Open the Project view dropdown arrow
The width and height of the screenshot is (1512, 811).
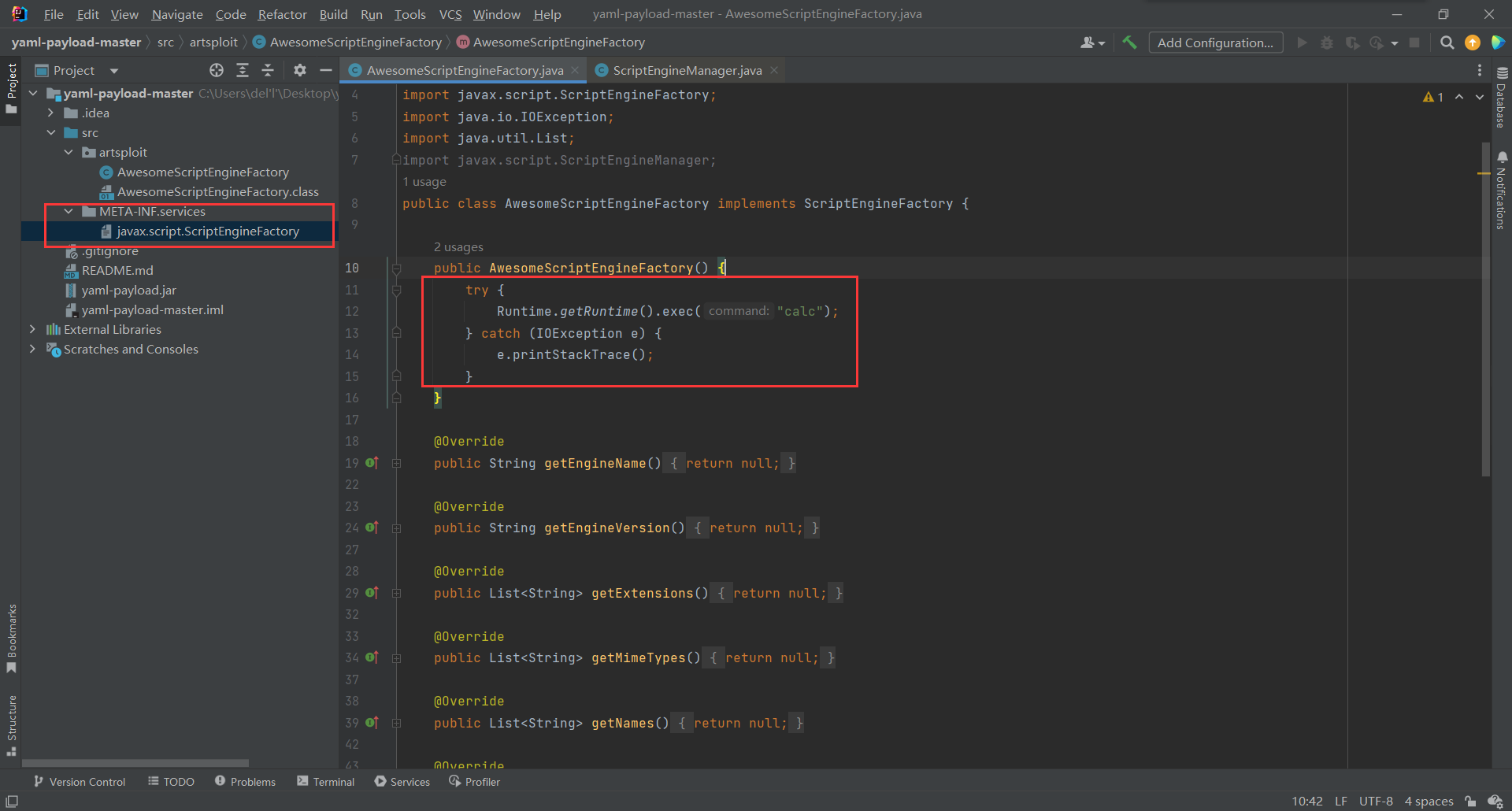[114, 71]
